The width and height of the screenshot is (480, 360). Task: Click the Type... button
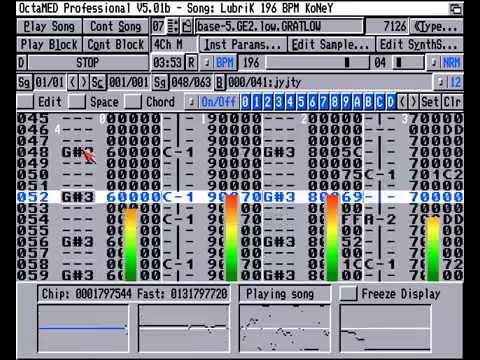[437, 26]
